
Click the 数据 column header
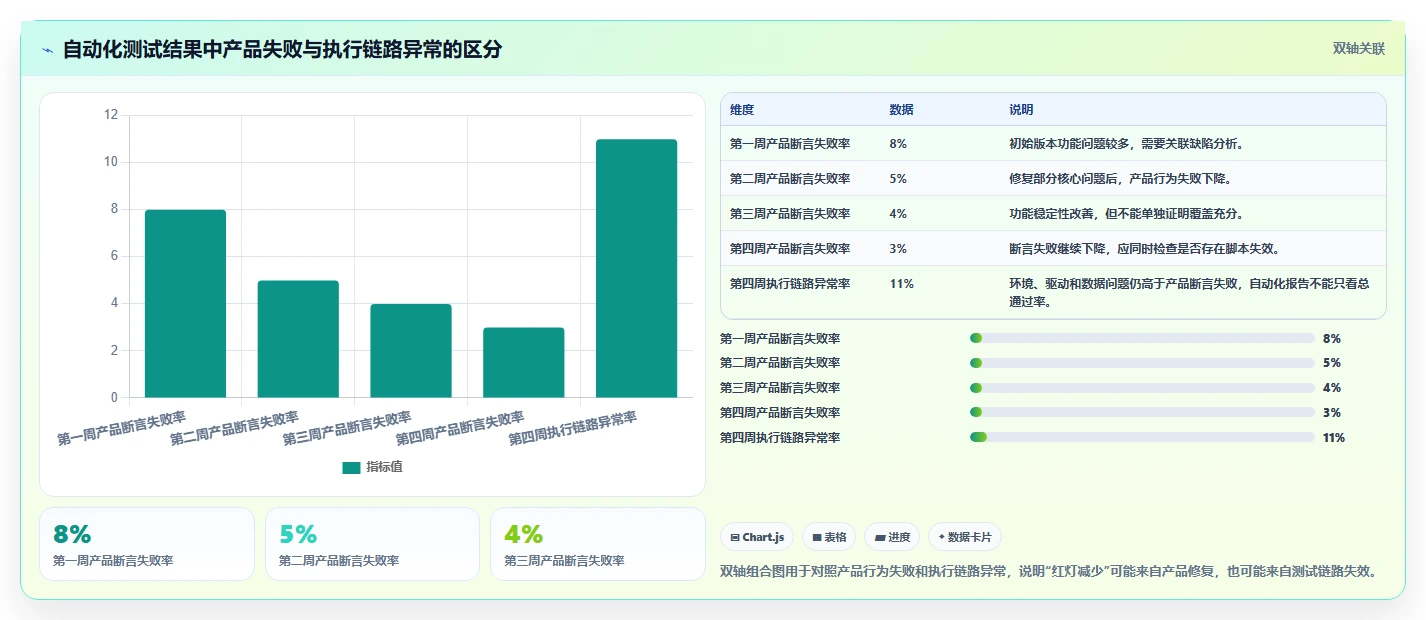click(x=901, y=109)
